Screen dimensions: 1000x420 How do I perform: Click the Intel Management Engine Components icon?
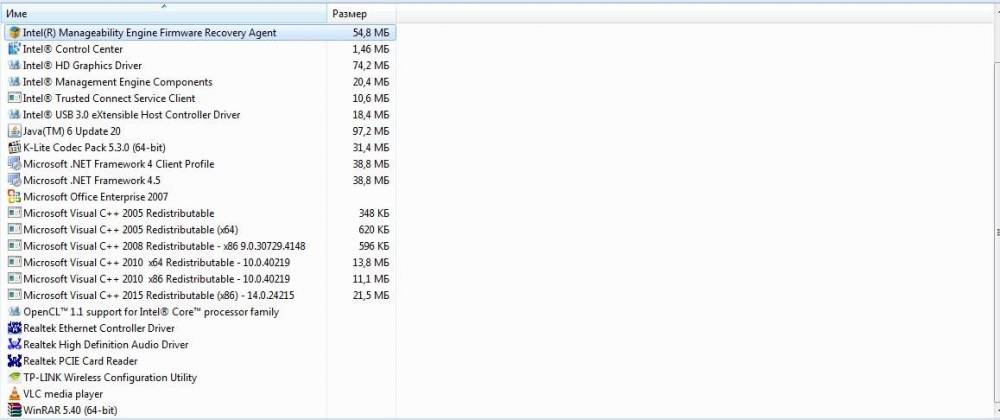(x=14, y=82)
